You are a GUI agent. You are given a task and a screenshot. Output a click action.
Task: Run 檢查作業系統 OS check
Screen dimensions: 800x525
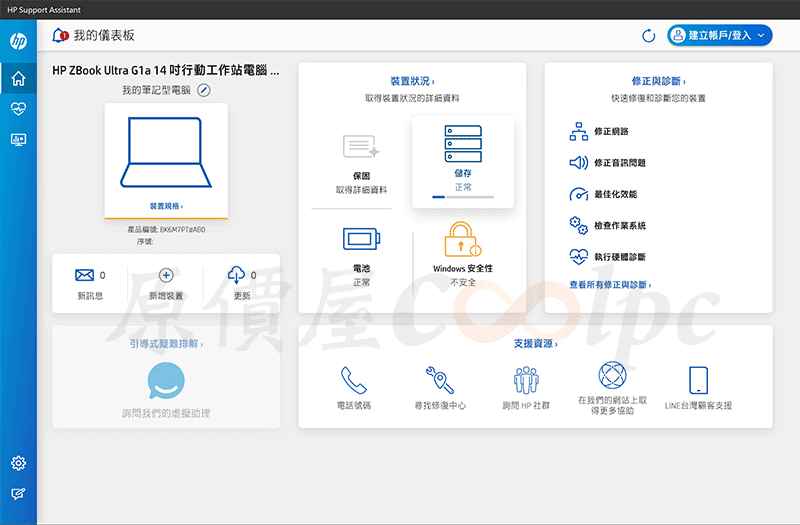(607, 226)
